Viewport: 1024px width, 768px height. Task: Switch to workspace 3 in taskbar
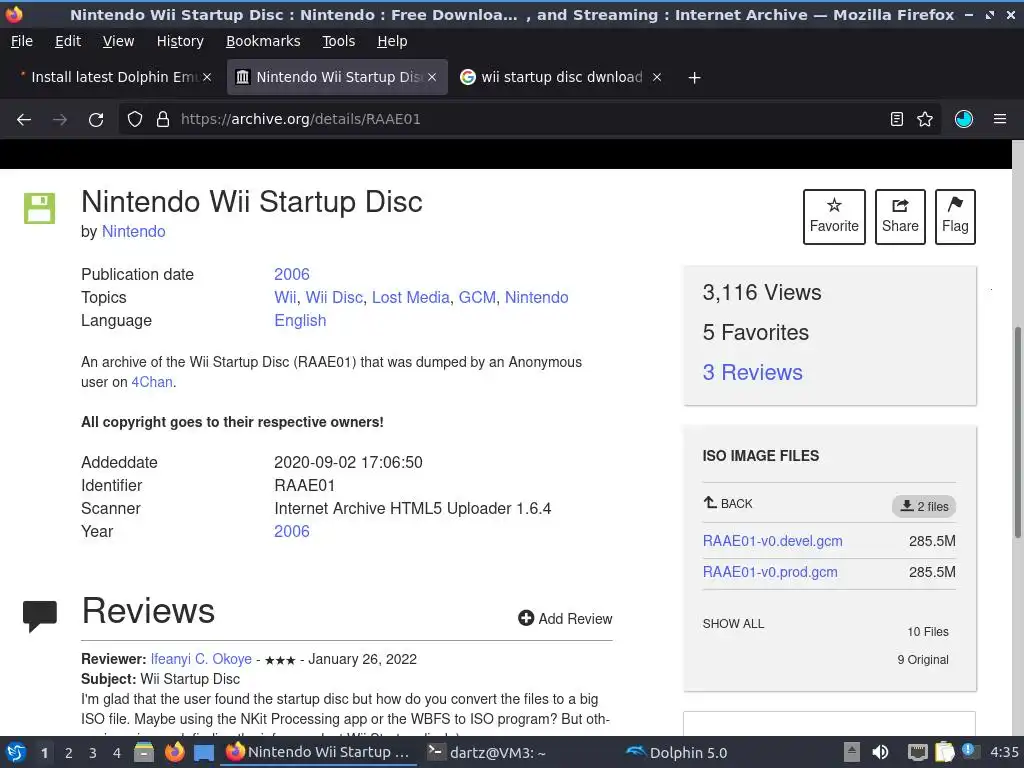(93, 753)
